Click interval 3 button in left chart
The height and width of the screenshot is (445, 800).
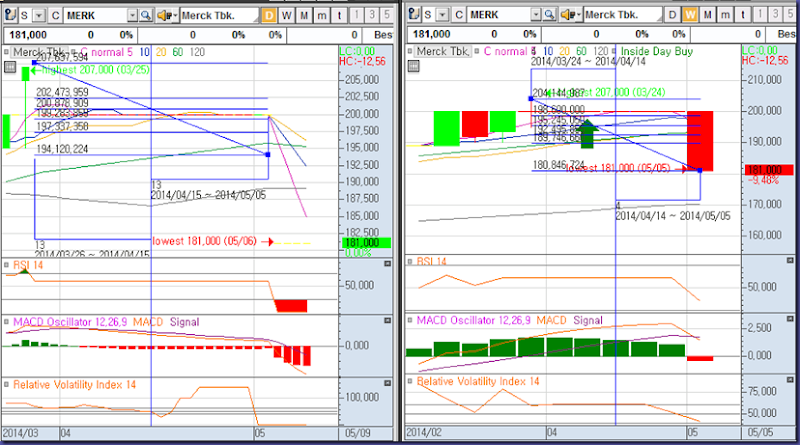pos(372,15)
